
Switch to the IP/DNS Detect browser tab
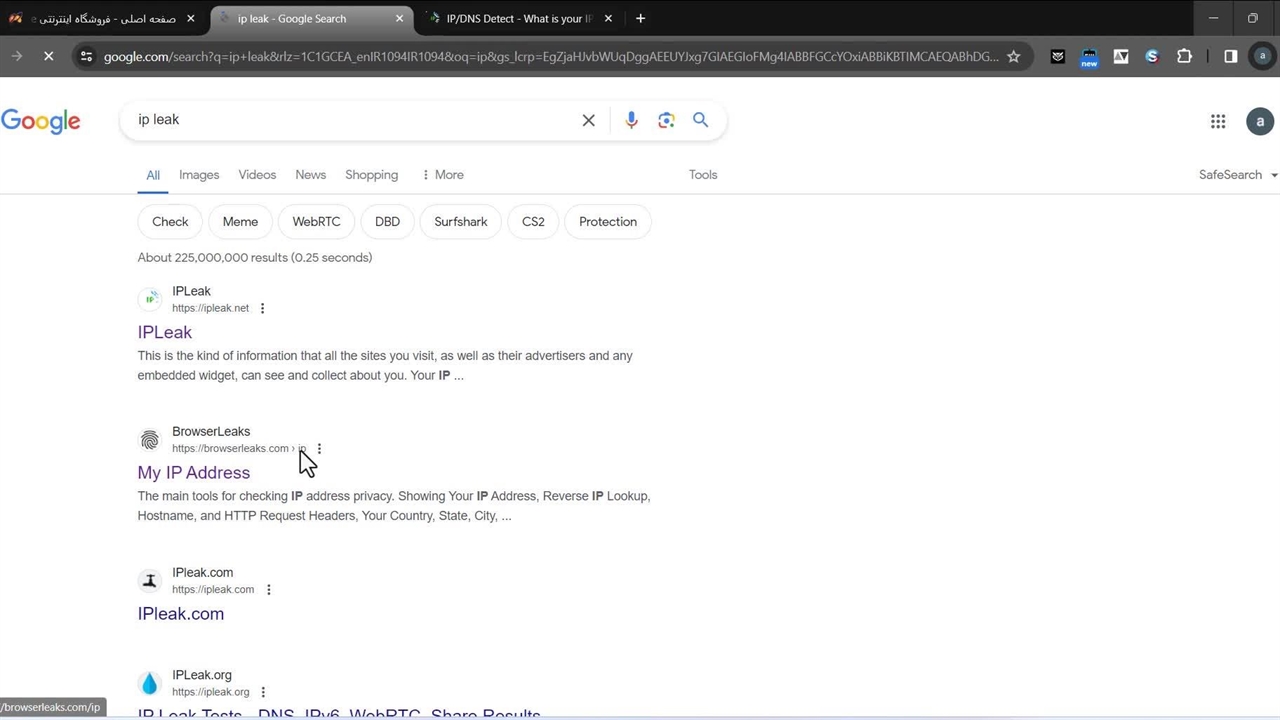[x=518, y=18]
